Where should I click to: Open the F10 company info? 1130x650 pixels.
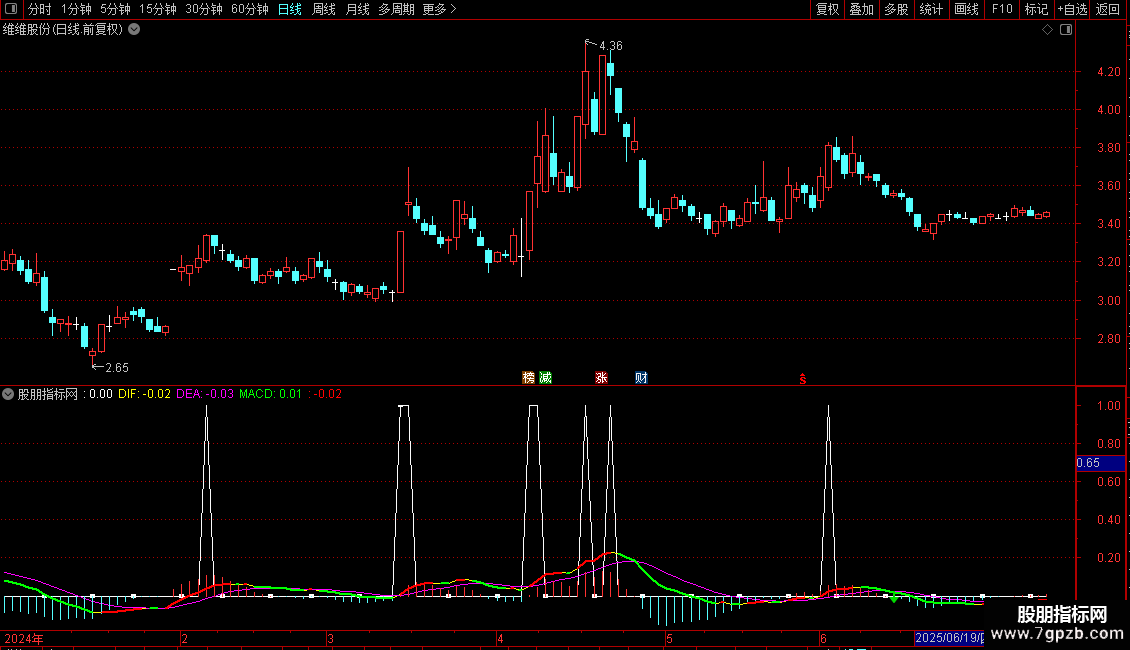point(1002,9)
